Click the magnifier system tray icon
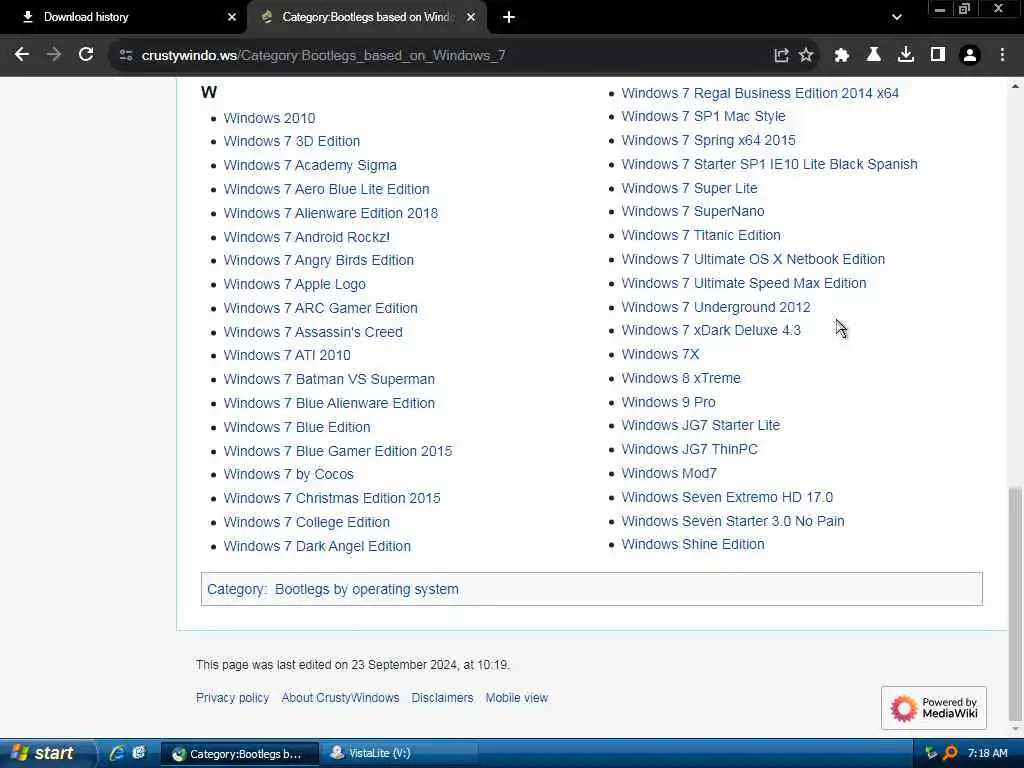The height and width of the screenshot is (768, 1024). point(950,753)
